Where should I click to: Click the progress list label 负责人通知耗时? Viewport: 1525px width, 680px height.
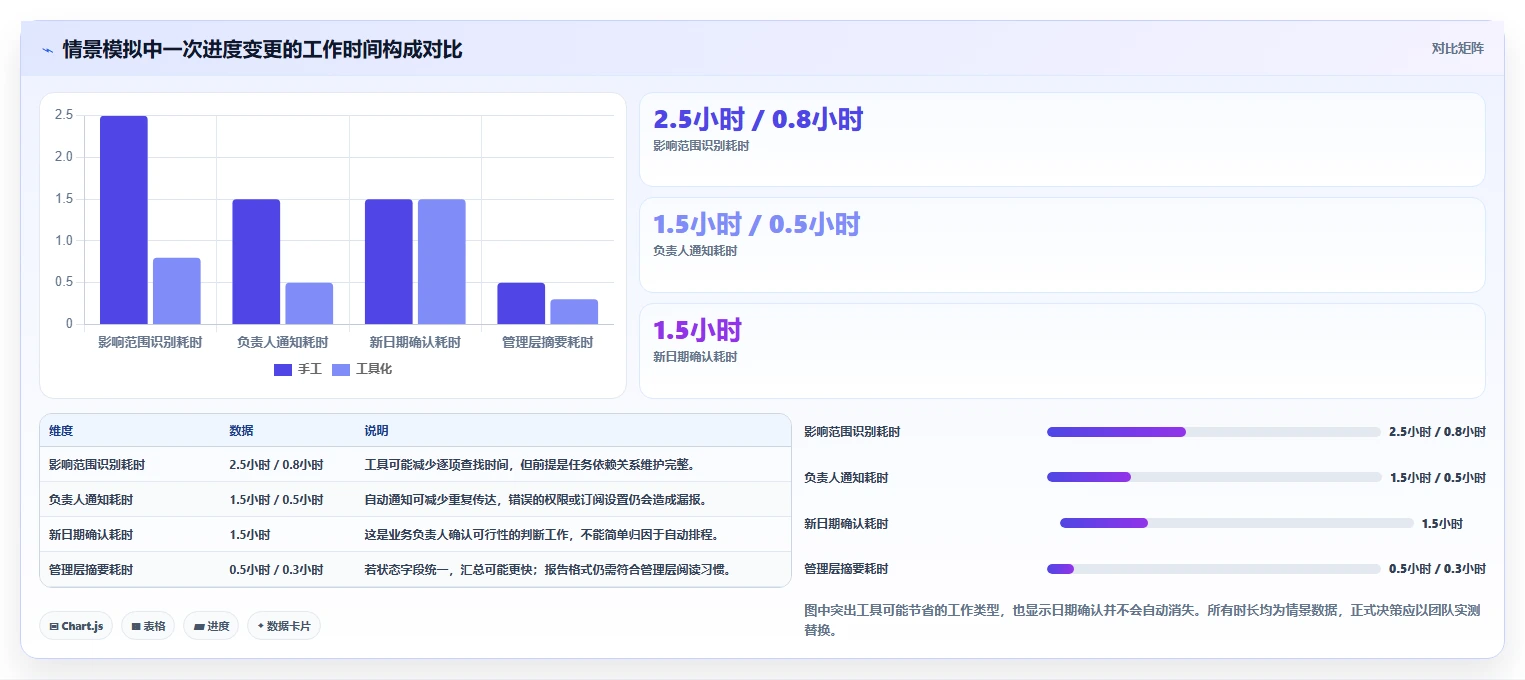[846, 478]
